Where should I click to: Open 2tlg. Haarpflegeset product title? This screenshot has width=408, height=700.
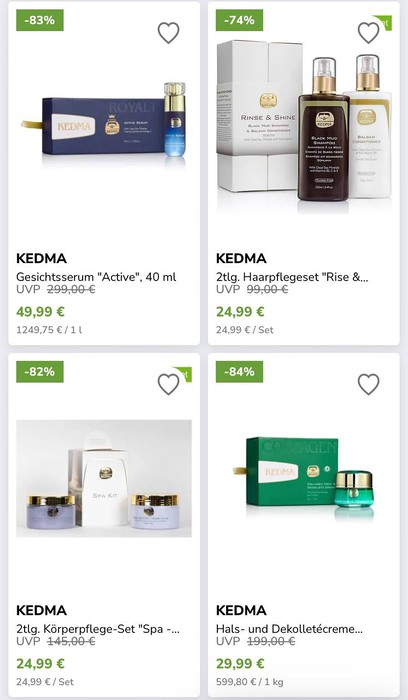(292, 277)
